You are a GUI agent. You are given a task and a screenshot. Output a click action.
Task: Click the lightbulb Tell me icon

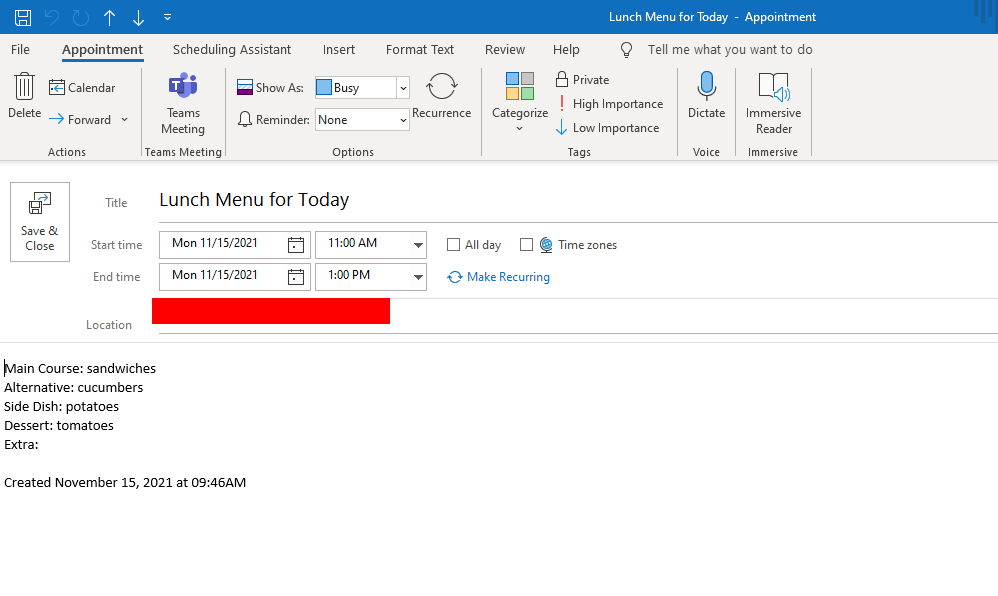pos(626,50)
